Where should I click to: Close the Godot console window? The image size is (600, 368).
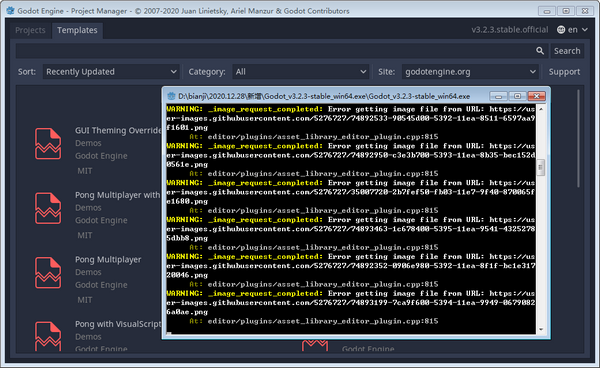pos(536,96)
